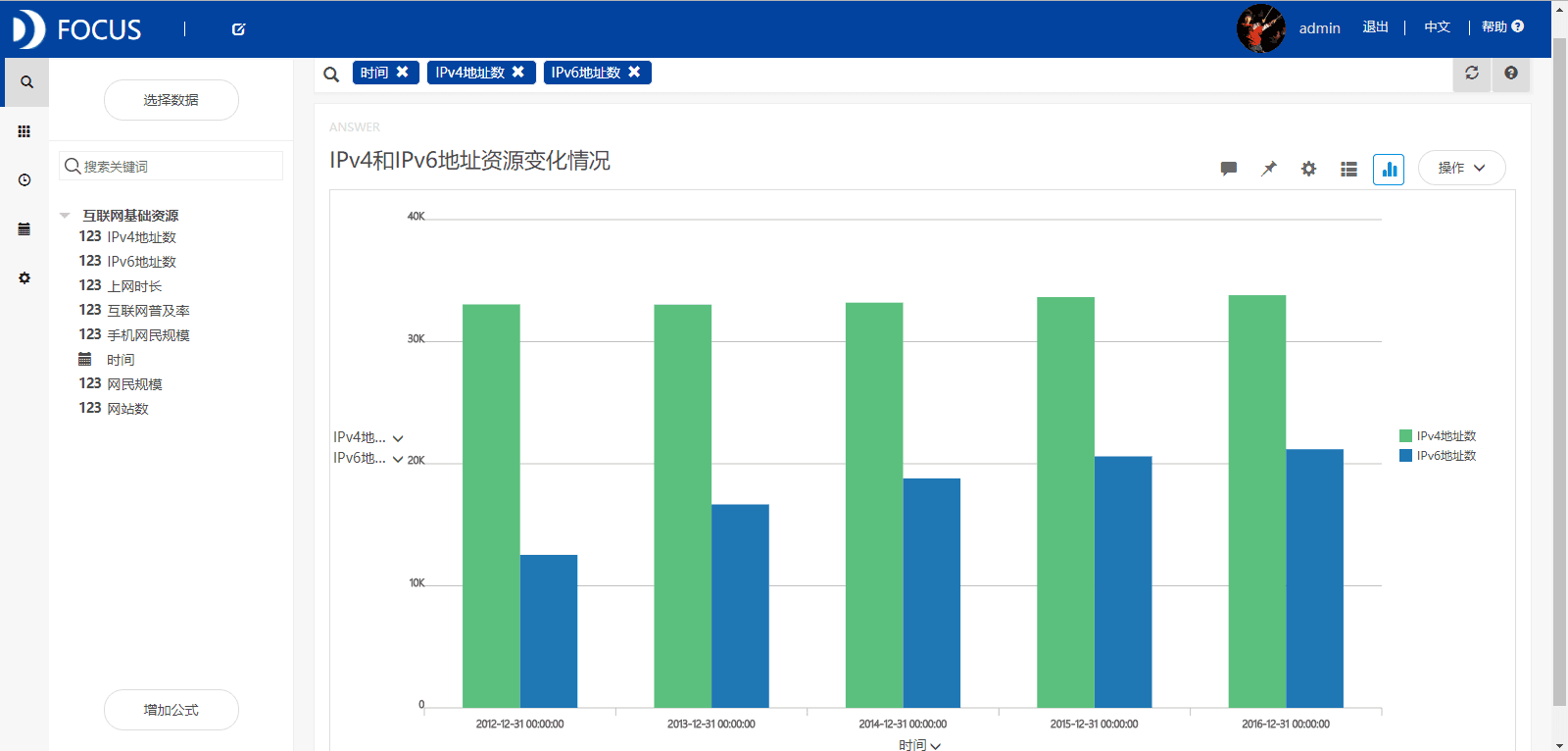Remove the 时间 search tag

402,72
